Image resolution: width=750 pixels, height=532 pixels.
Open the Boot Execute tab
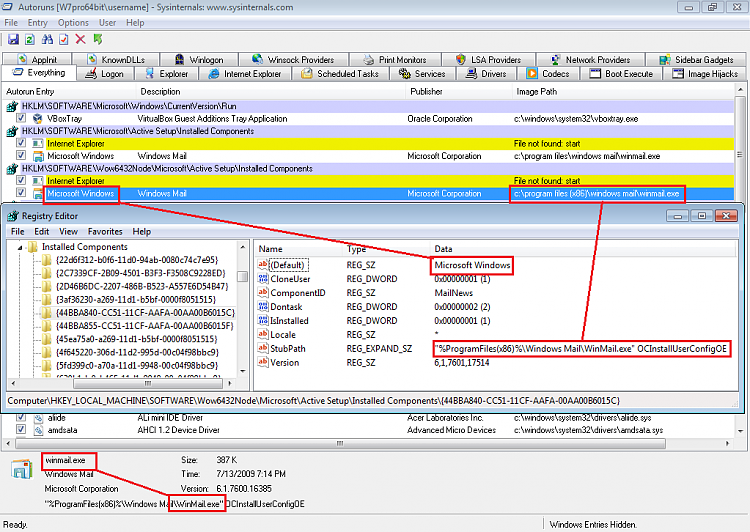tap(621, 74)
